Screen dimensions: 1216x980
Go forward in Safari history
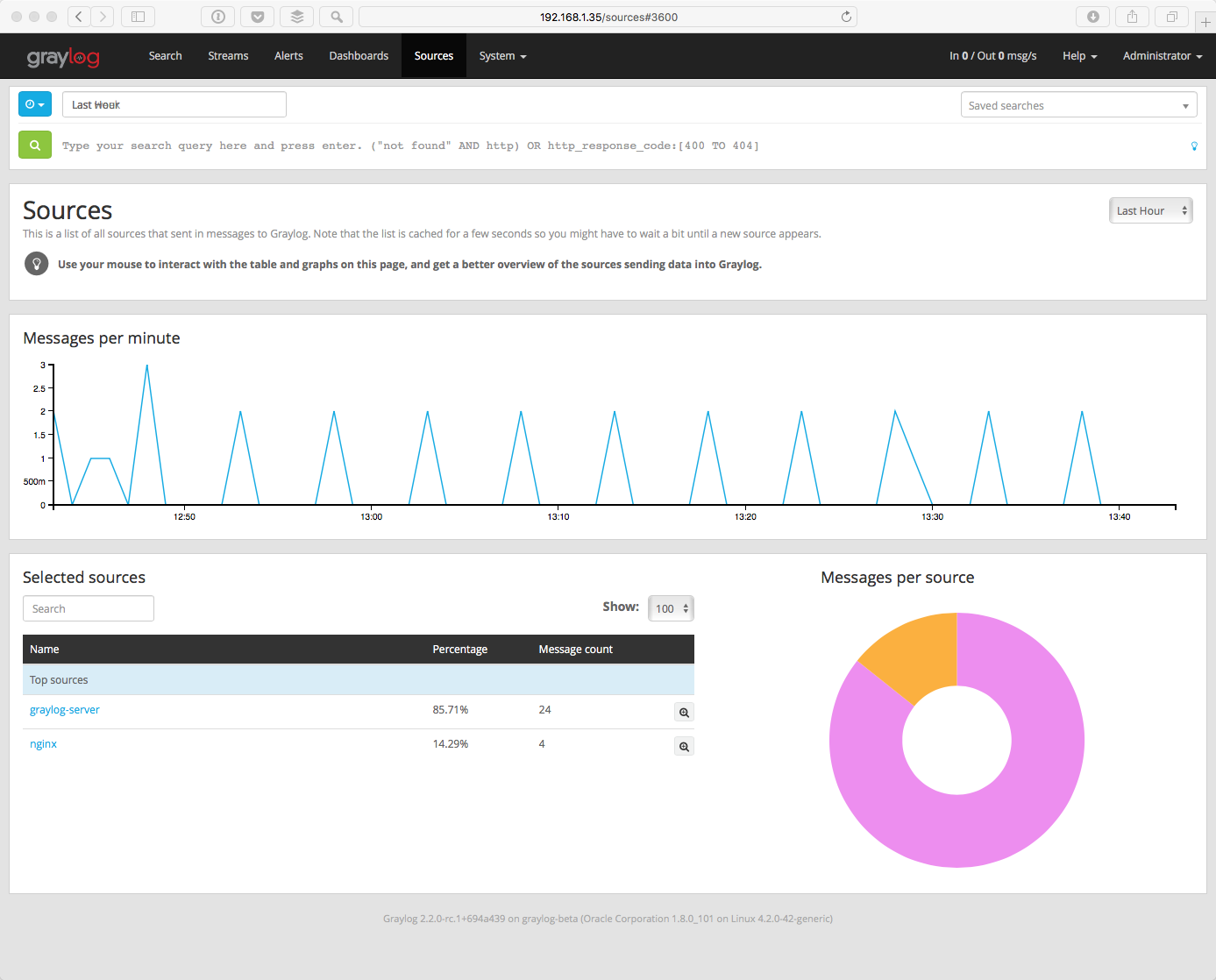click(103, 17)
